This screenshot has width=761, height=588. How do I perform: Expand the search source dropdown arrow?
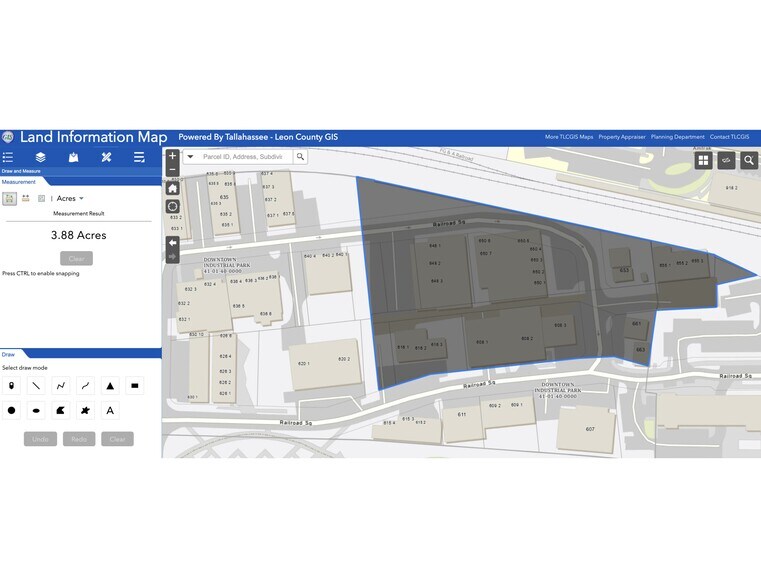click(x=190, y=157)
